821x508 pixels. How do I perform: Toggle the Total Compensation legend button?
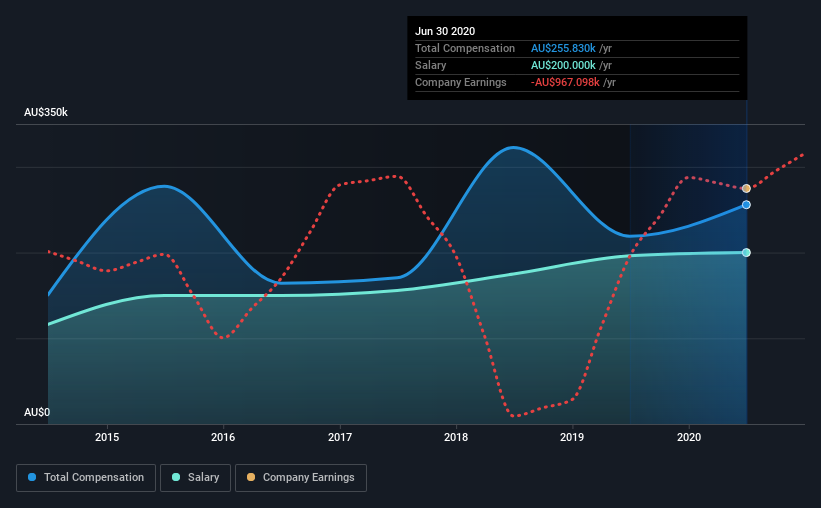coord(86,478)
